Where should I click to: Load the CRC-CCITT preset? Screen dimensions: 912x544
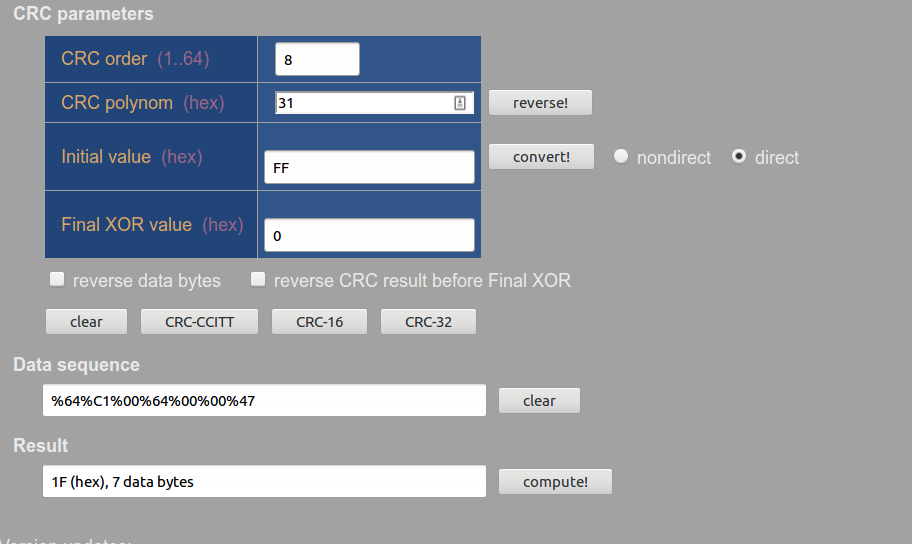pyautogui.click(x=199, y=321)
